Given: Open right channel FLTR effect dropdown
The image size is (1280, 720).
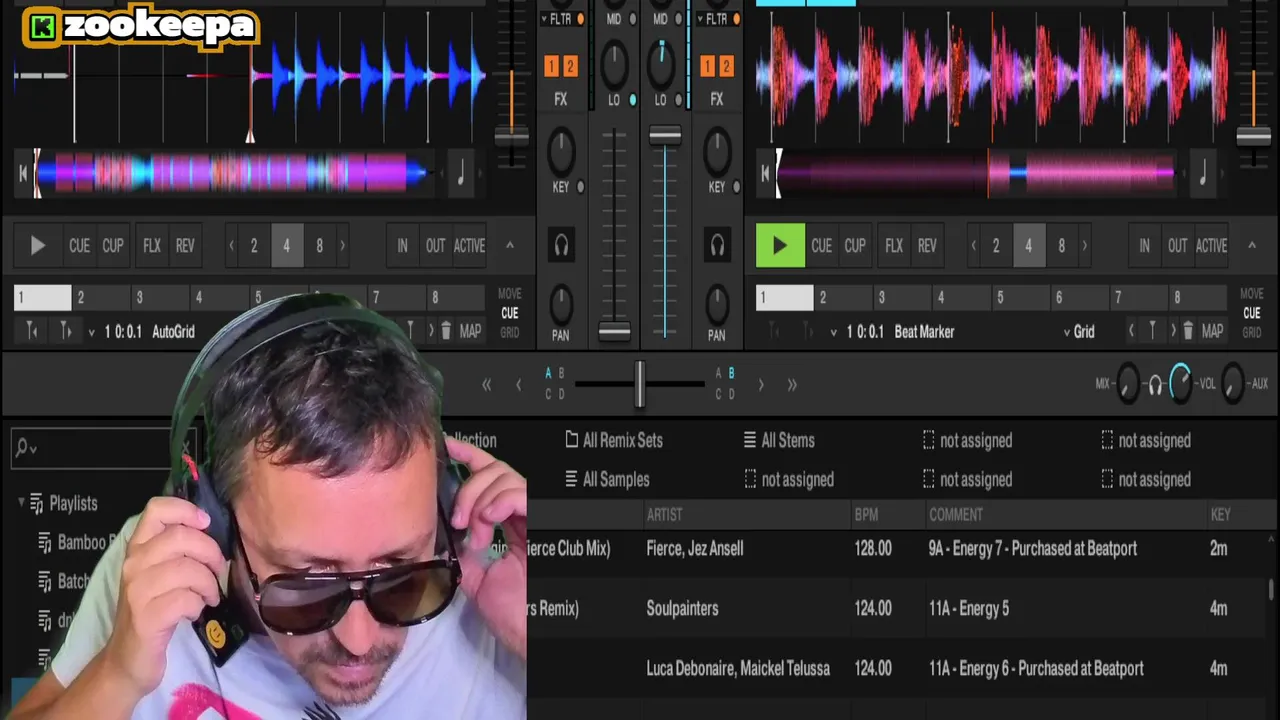Looking at the screenshot, I should click(x=700, y=19).
